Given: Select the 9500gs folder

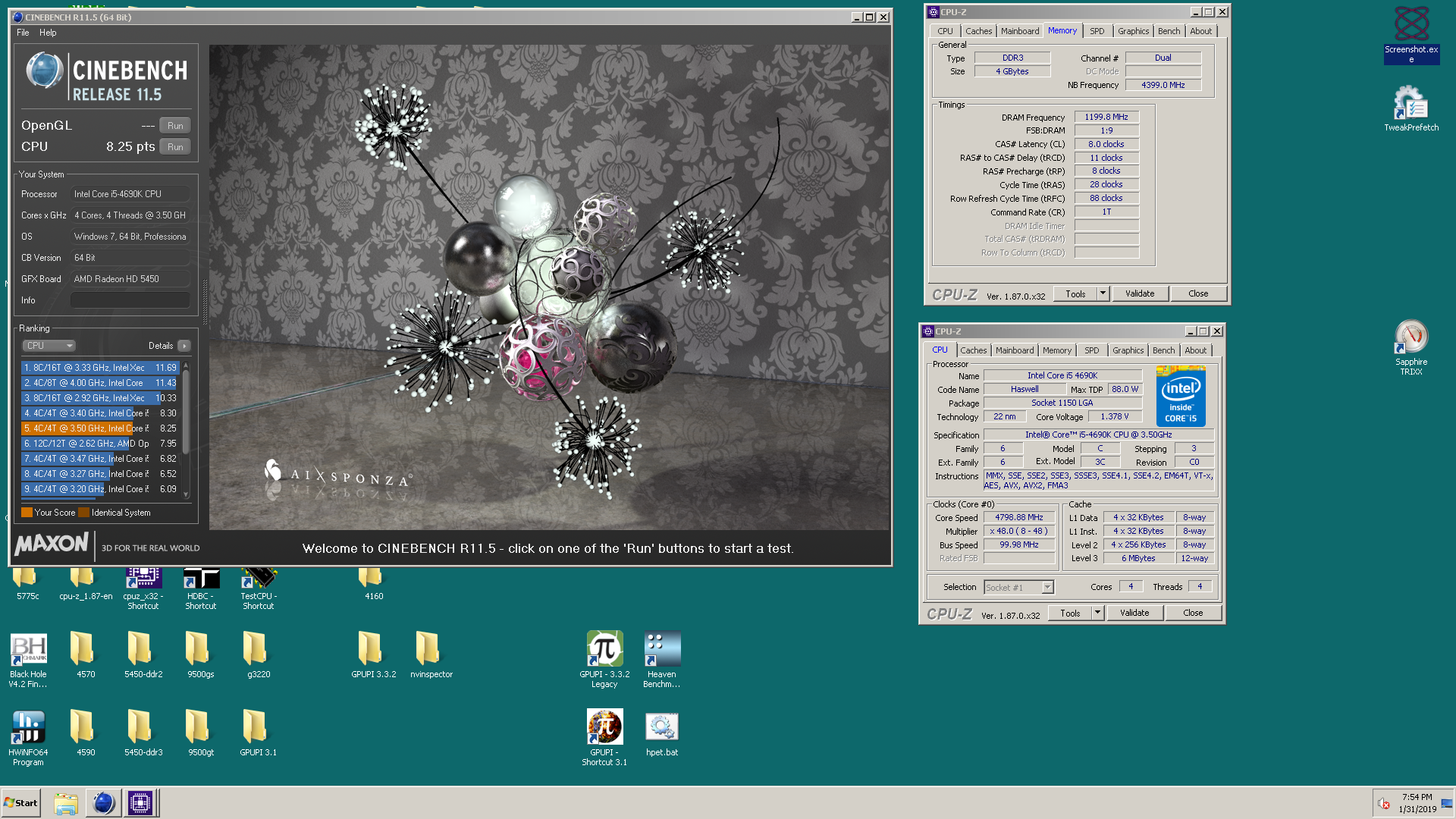Looking at the screenshot, I should point(201,654).
